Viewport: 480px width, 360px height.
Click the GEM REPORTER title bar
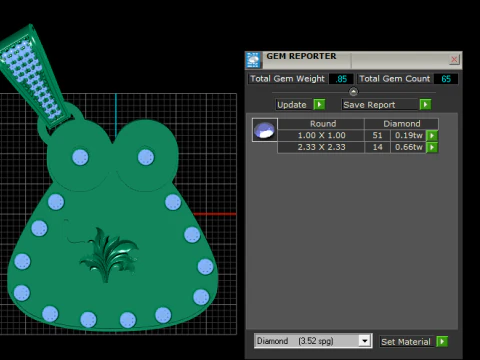pos(355,60)
